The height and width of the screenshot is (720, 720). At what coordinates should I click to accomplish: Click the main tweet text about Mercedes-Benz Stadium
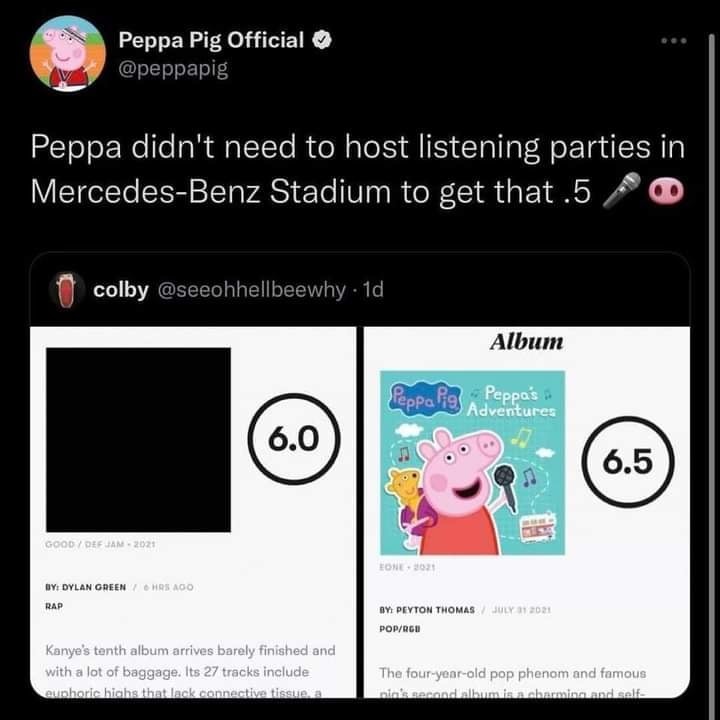[357, 169]
